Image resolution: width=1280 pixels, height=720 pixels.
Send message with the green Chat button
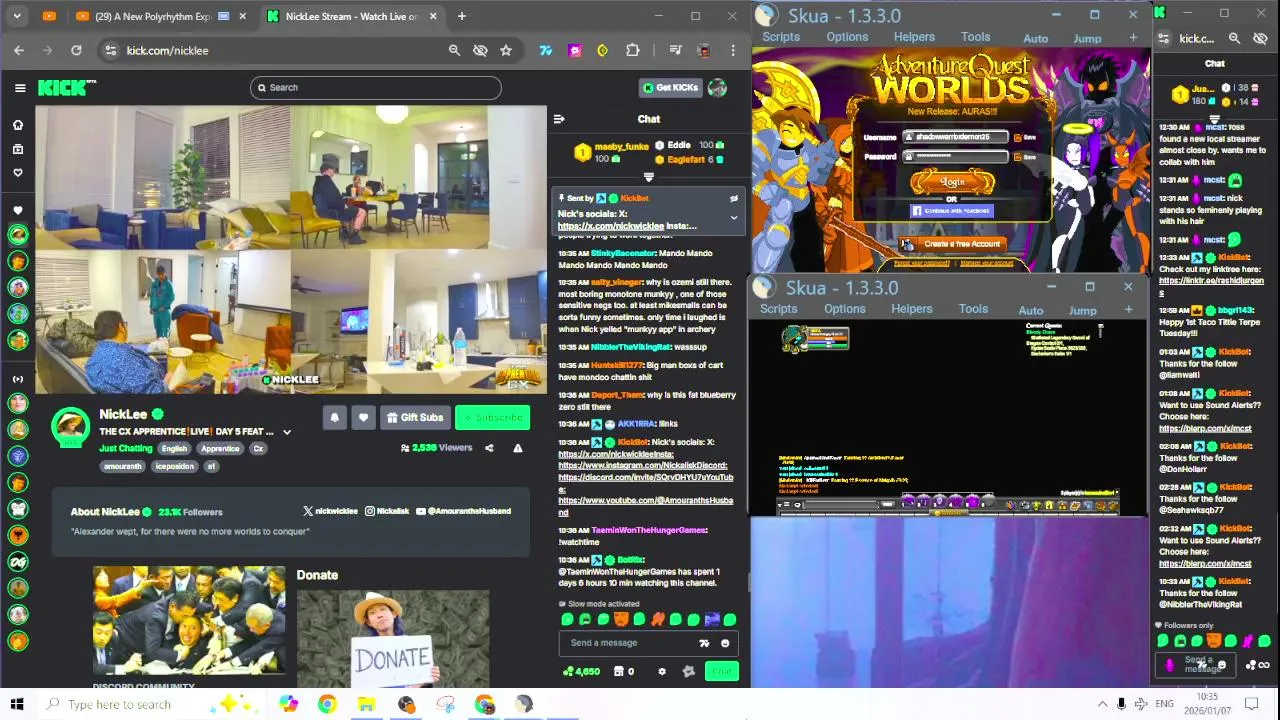pos(722,672)
